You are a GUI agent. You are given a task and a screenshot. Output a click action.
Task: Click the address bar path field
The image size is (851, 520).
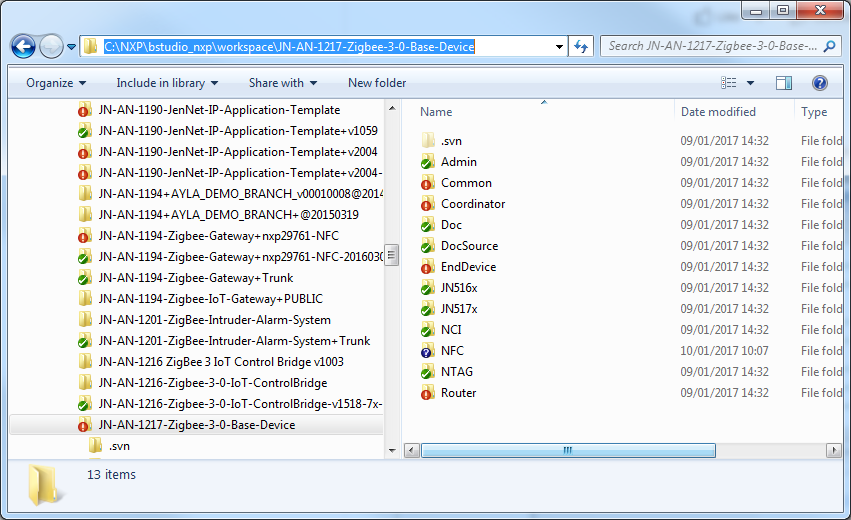click(323, 47)
